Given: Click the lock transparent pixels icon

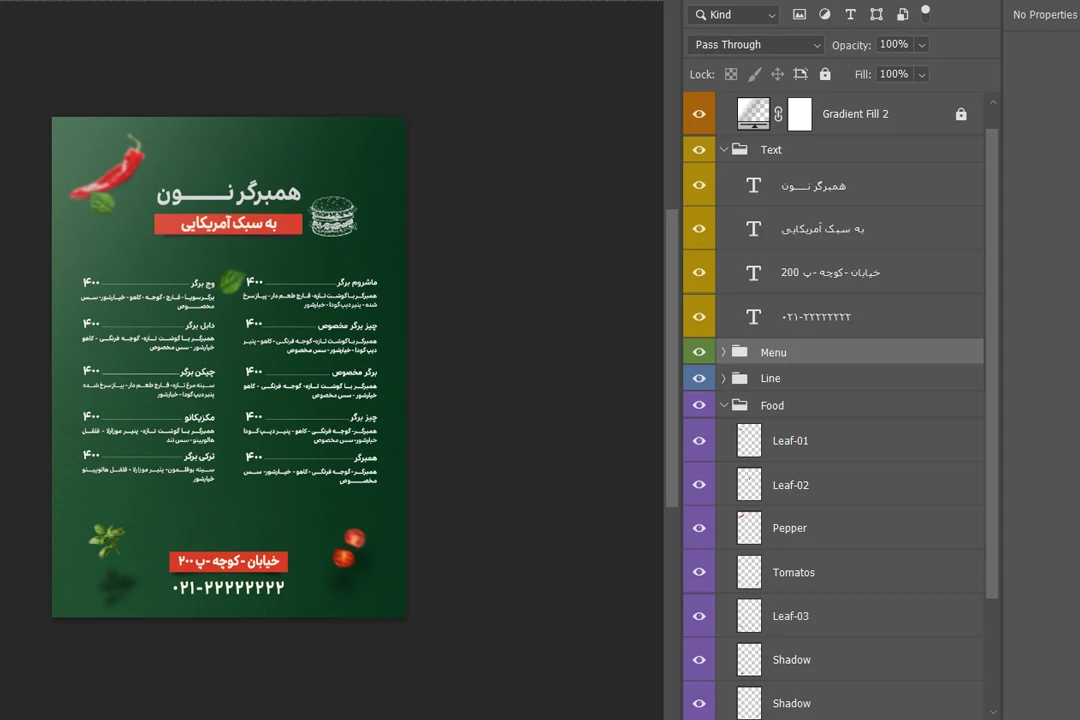Looking at the screenshot, I should (731, 74).
